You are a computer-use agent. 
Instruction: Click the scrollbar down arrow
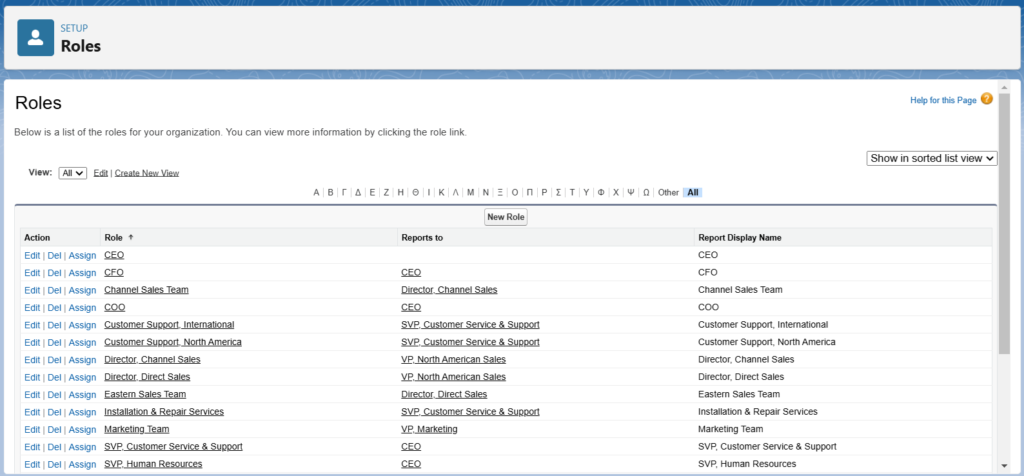coord(1004,465)
